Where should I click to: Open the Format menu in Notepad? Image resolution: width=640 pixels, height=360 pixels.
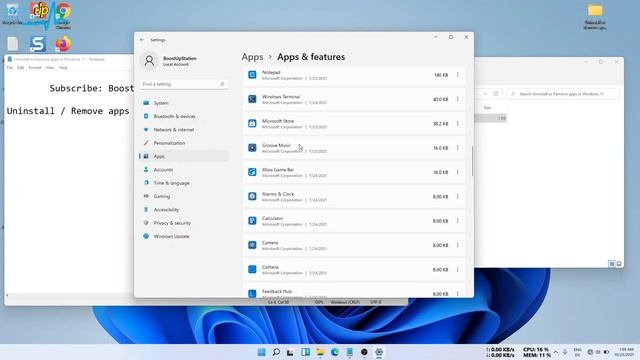(35, 68)
